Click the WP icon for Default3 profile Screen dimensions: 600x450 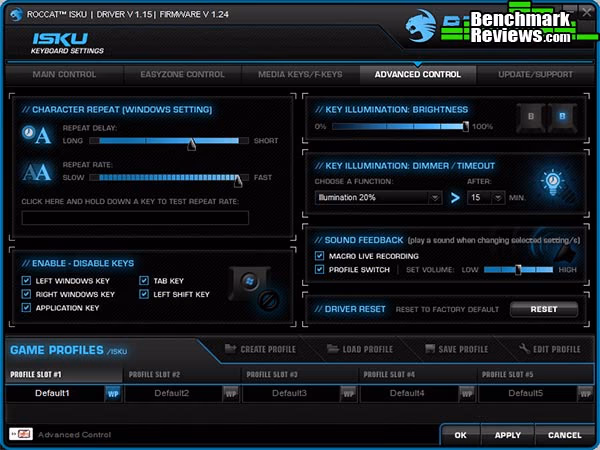[349, 394]
